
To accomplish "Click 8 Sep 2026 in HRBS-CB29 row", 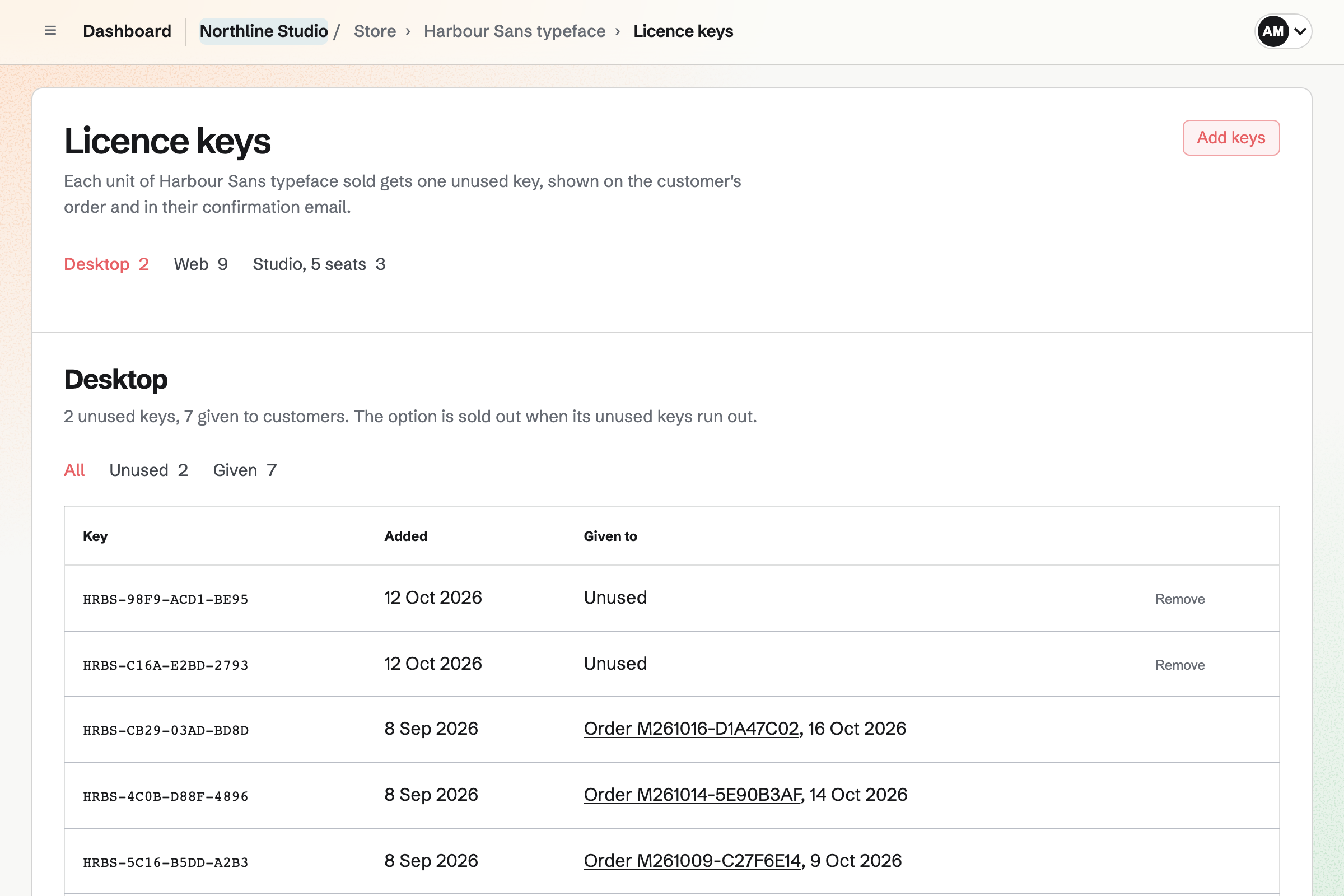I will pos(431,729).
